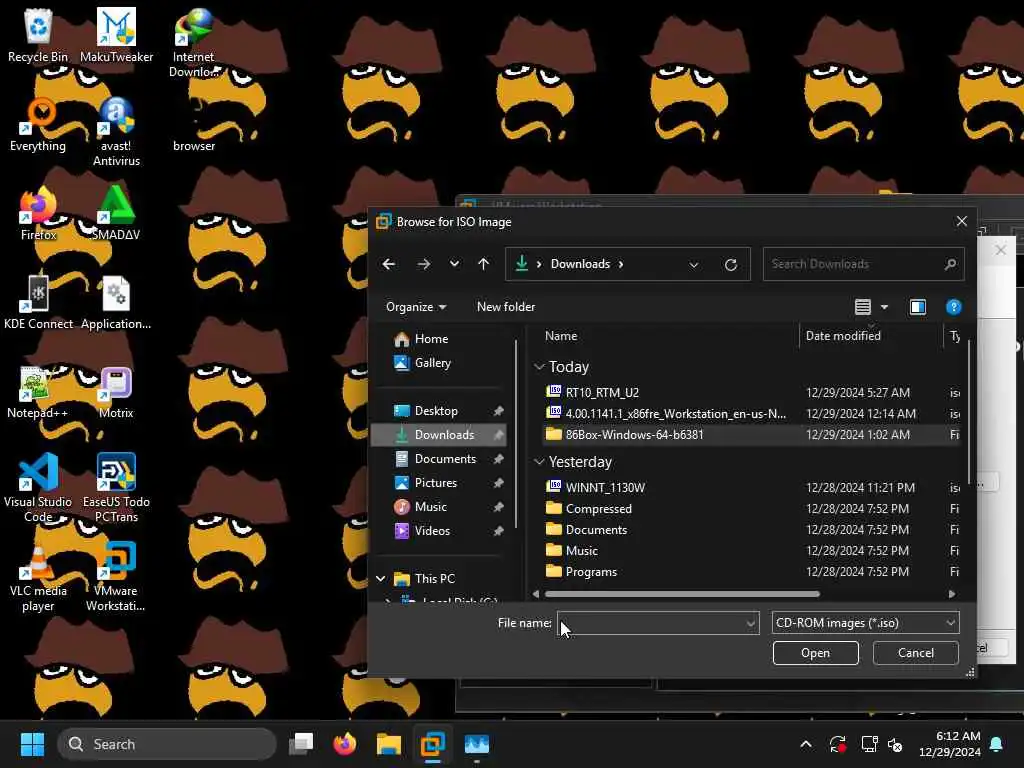Select the Notepad++ desktop icon

[38, 391]
